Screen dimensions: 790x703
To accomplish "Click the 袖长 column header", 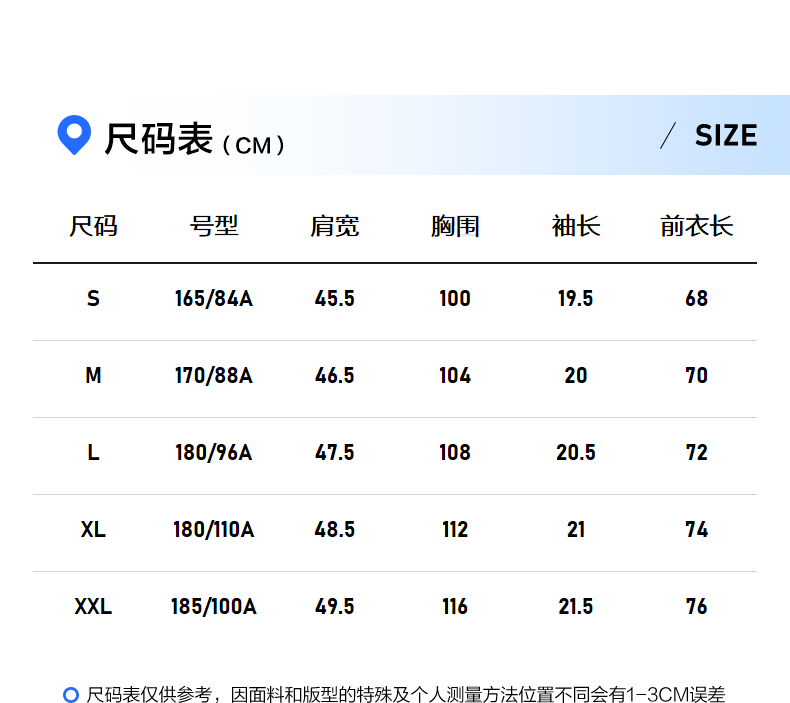I will [576, 226].
